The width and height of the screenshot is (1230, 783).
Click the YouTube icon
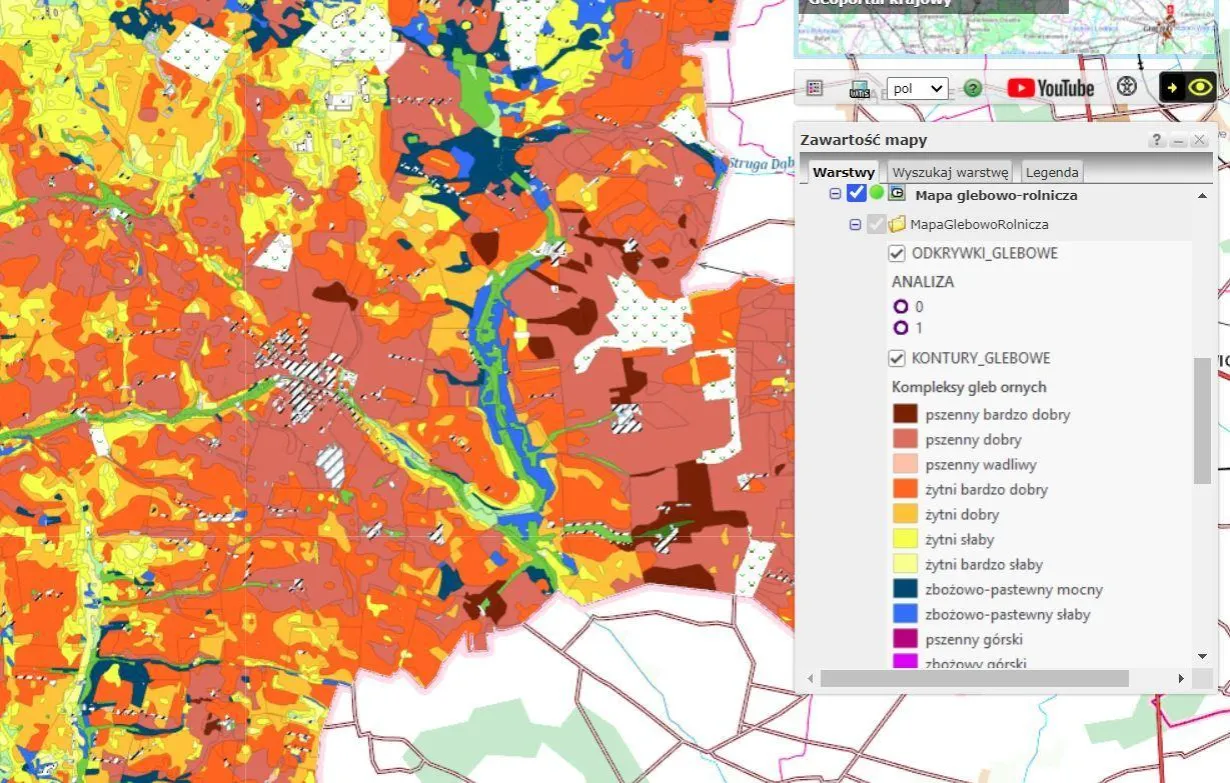[x=1019, y=88]
